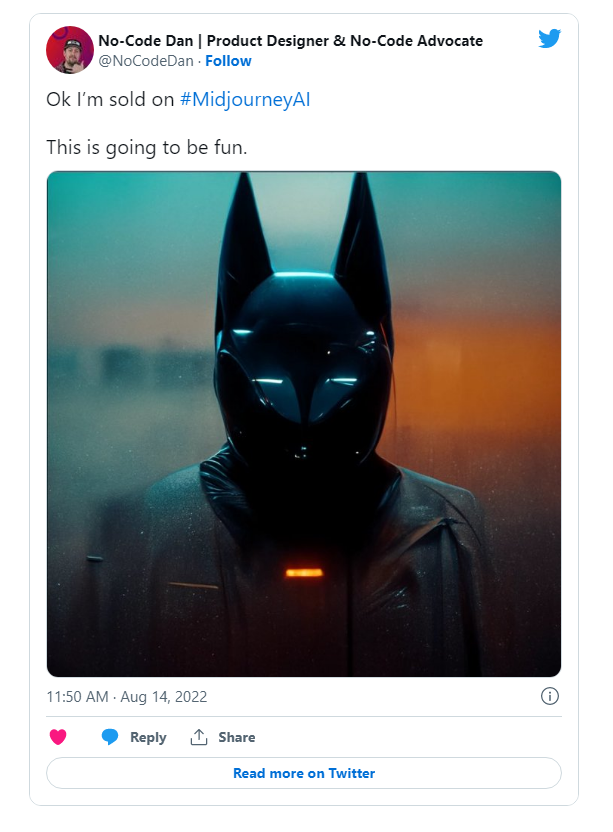
Task: Open the Batman helmet image
Action: (x=302, y=424)
